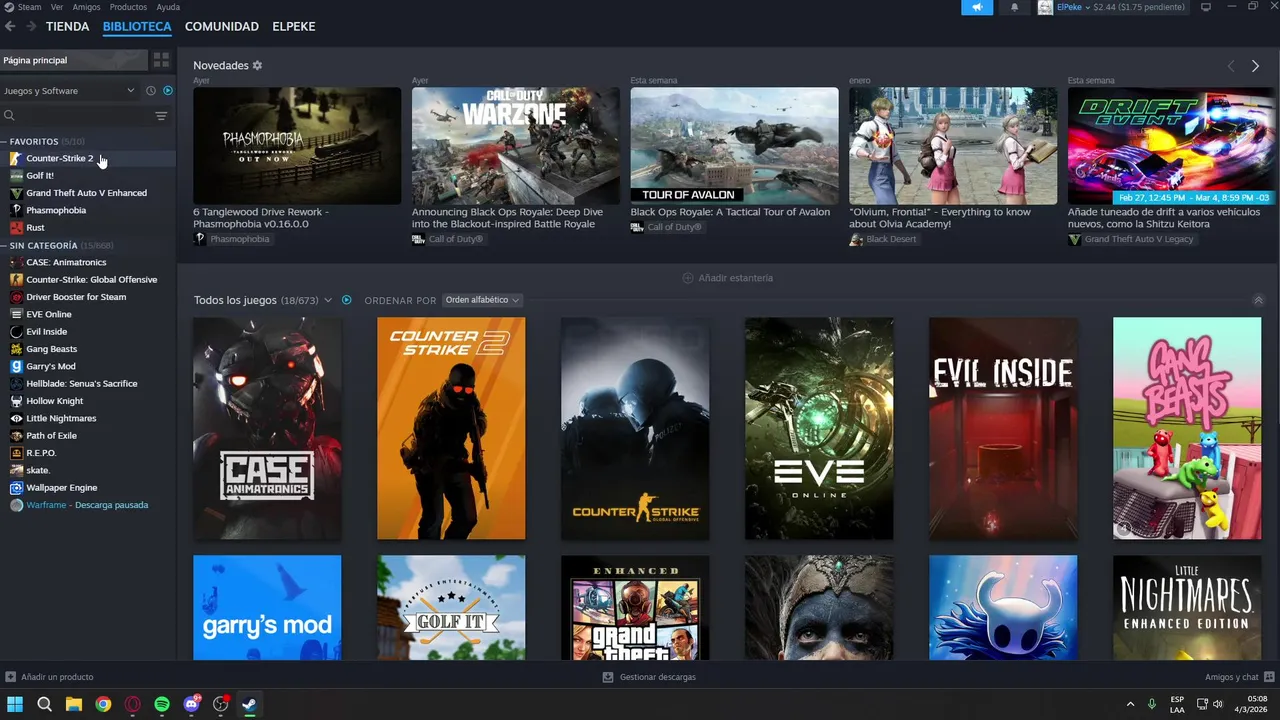The width and height of the screenshot is (1280, 720).
Task: Expand the Todos los juegos title dropdown
Action: [328, 300]
